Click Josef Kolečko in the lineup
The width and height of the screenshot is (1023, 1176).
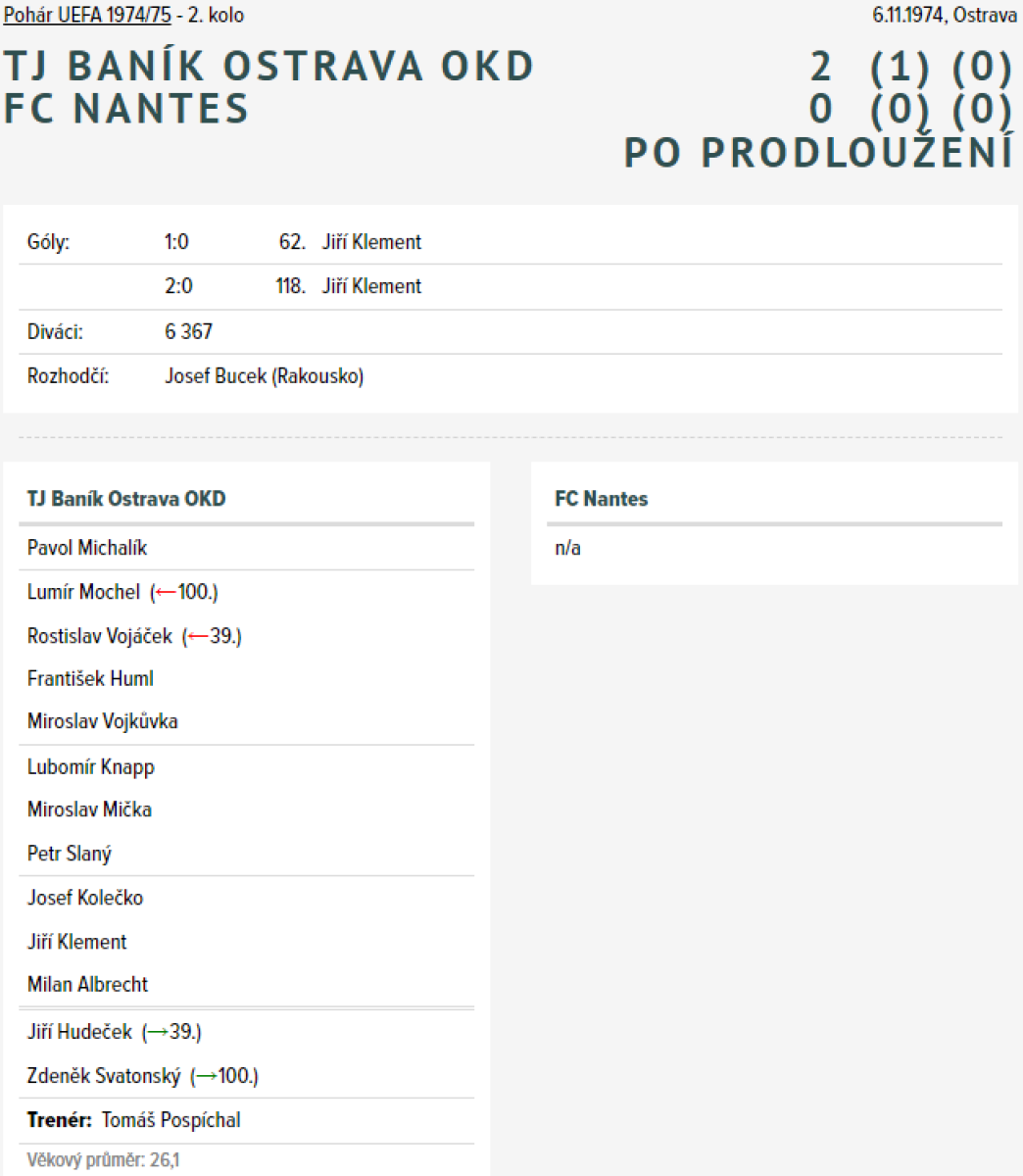pos(85,898)
